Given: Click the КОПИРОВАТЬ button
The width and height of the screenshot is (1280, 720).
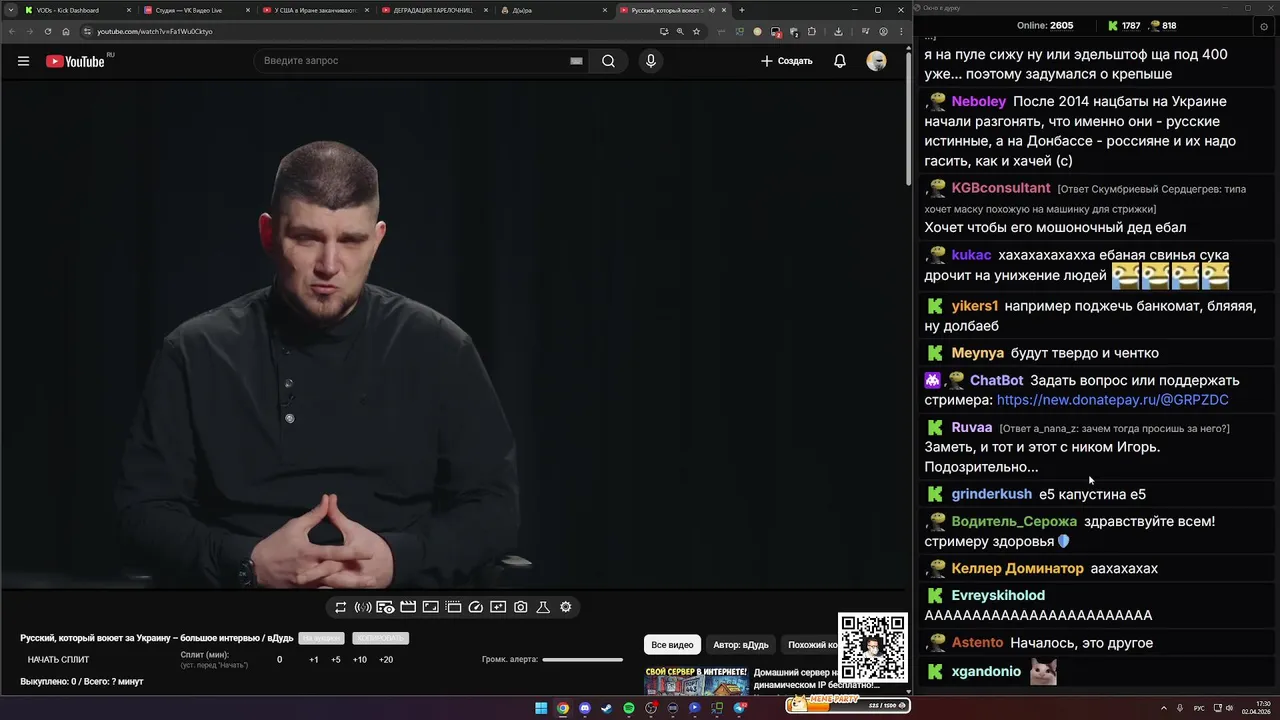Looking at the screenshot, I should pos(380,638).
